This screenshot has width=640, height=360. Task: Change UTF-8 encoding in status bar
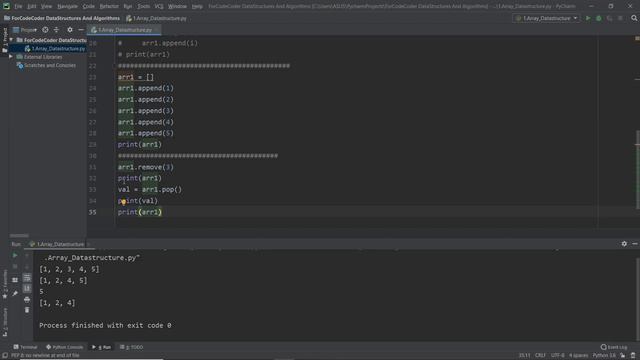tap(558, 356)
